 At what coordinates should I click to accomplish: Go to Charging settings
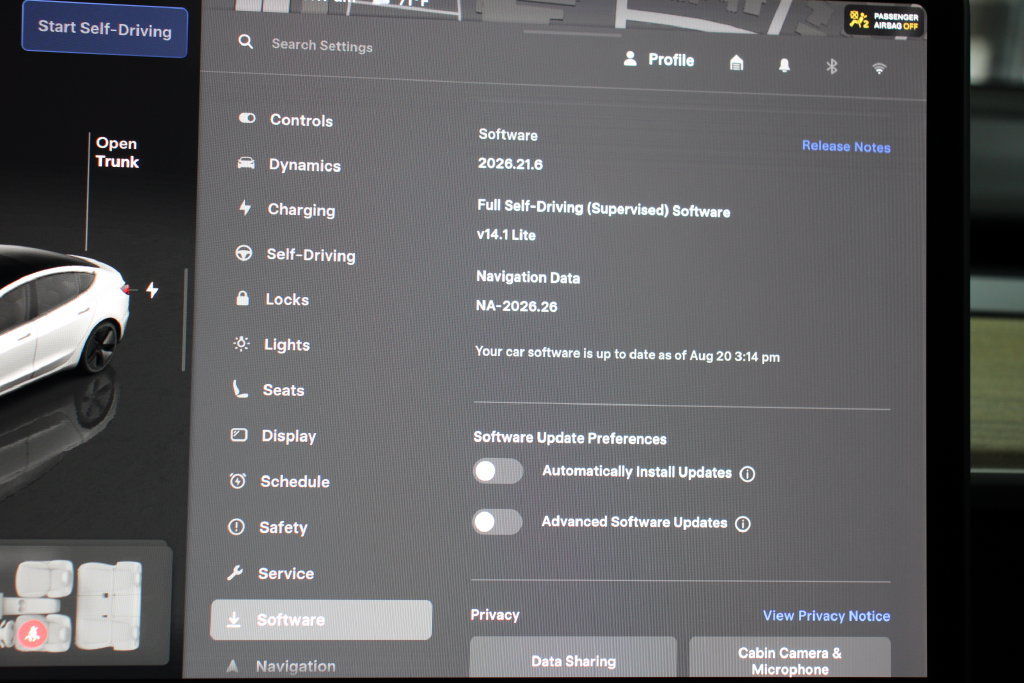pos(287,209)
